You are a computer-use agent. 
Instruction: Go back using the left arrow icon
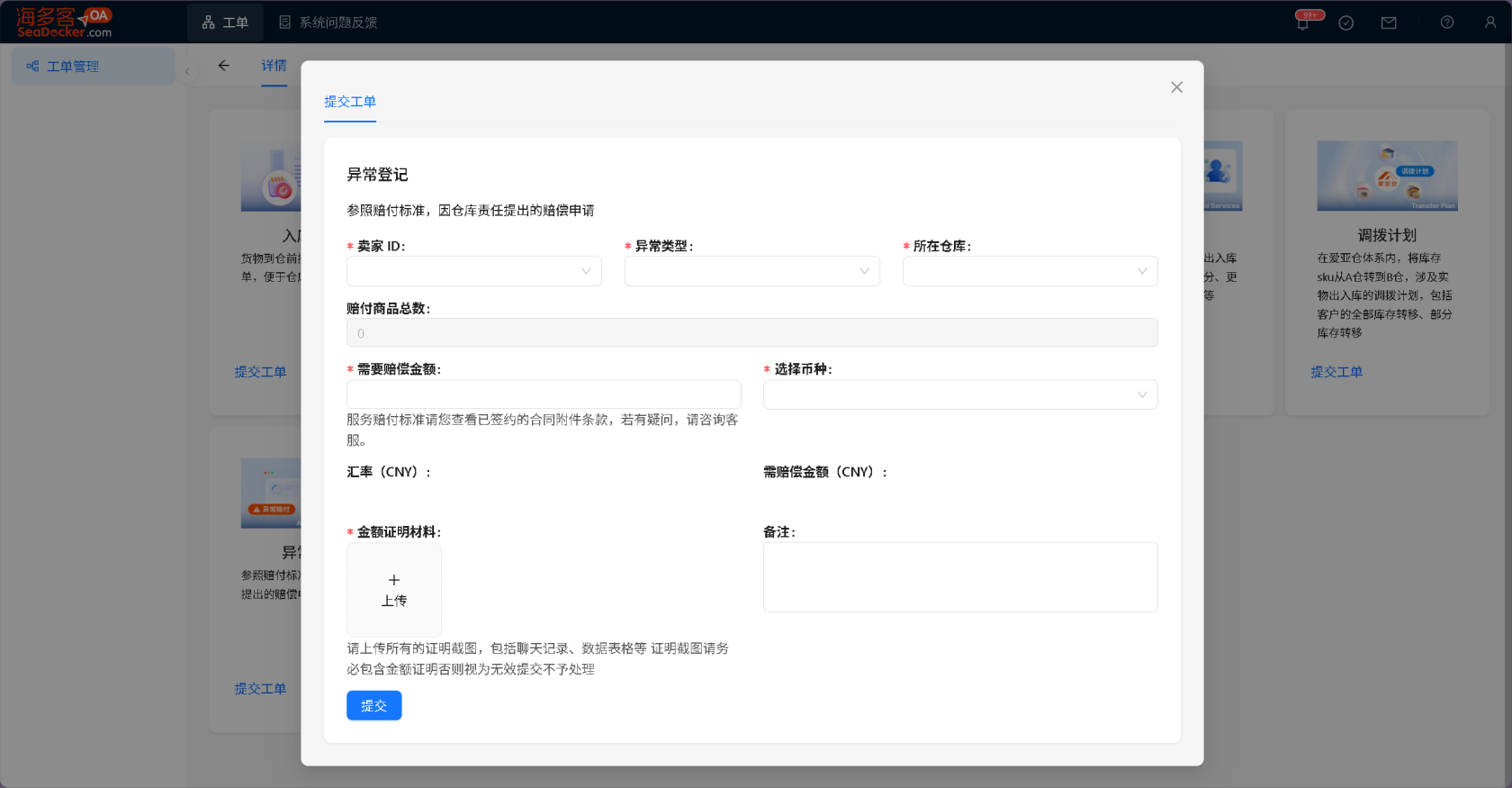[x=224, y=65]
